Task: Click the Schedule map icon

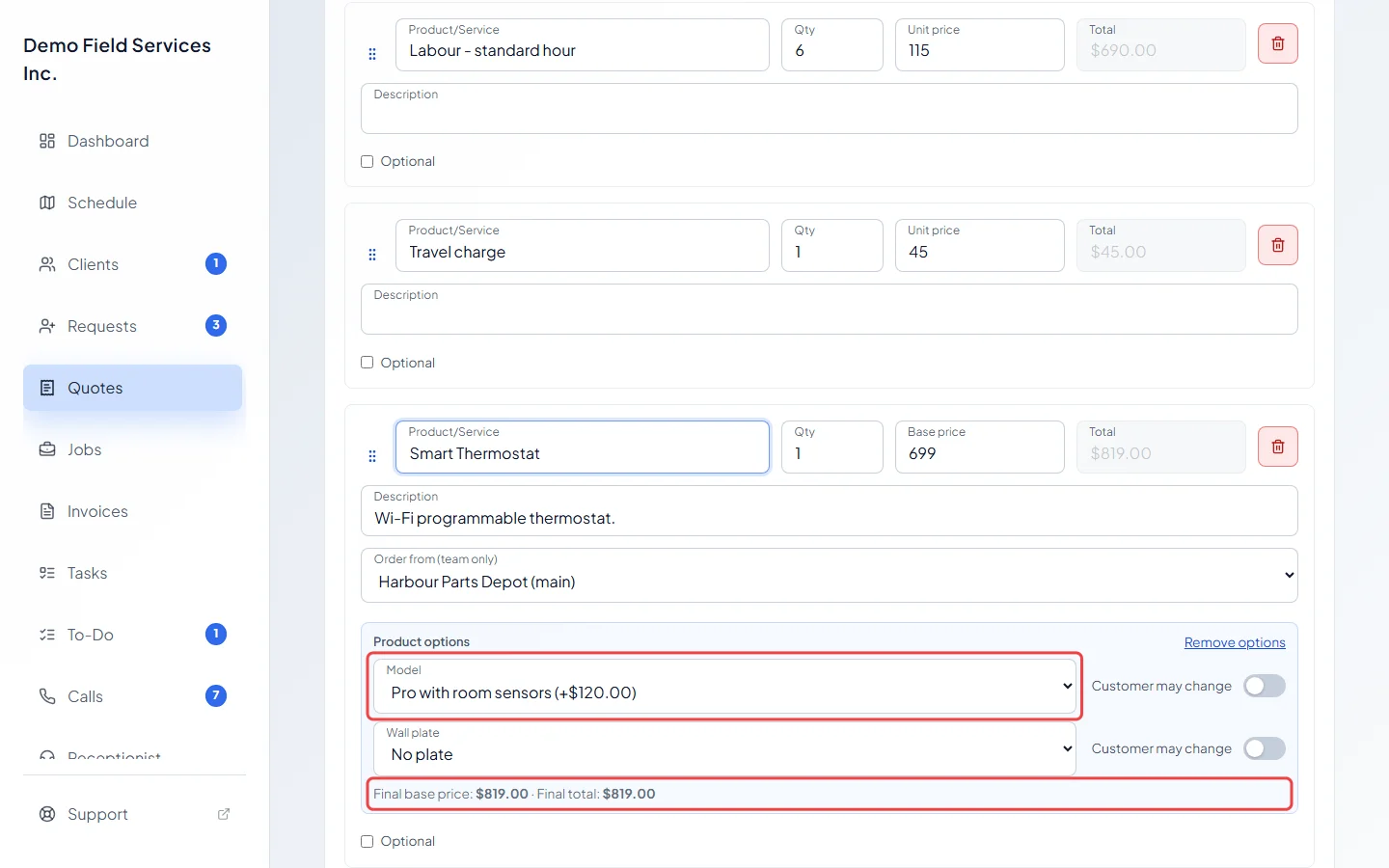Action: tap(47, 203)
